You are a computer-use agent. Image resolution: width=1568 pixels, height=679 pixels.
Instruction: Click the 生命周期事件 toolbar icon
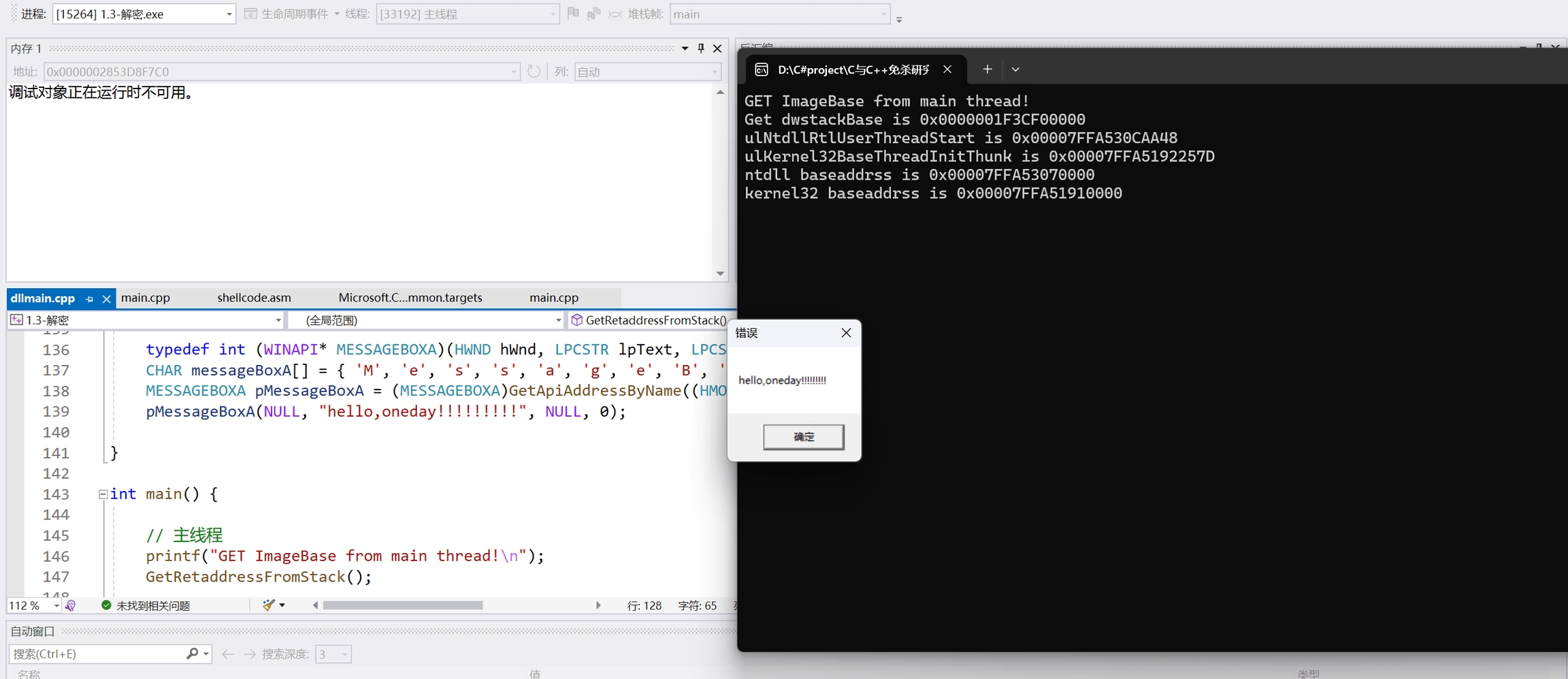click(x=250, y=14)
